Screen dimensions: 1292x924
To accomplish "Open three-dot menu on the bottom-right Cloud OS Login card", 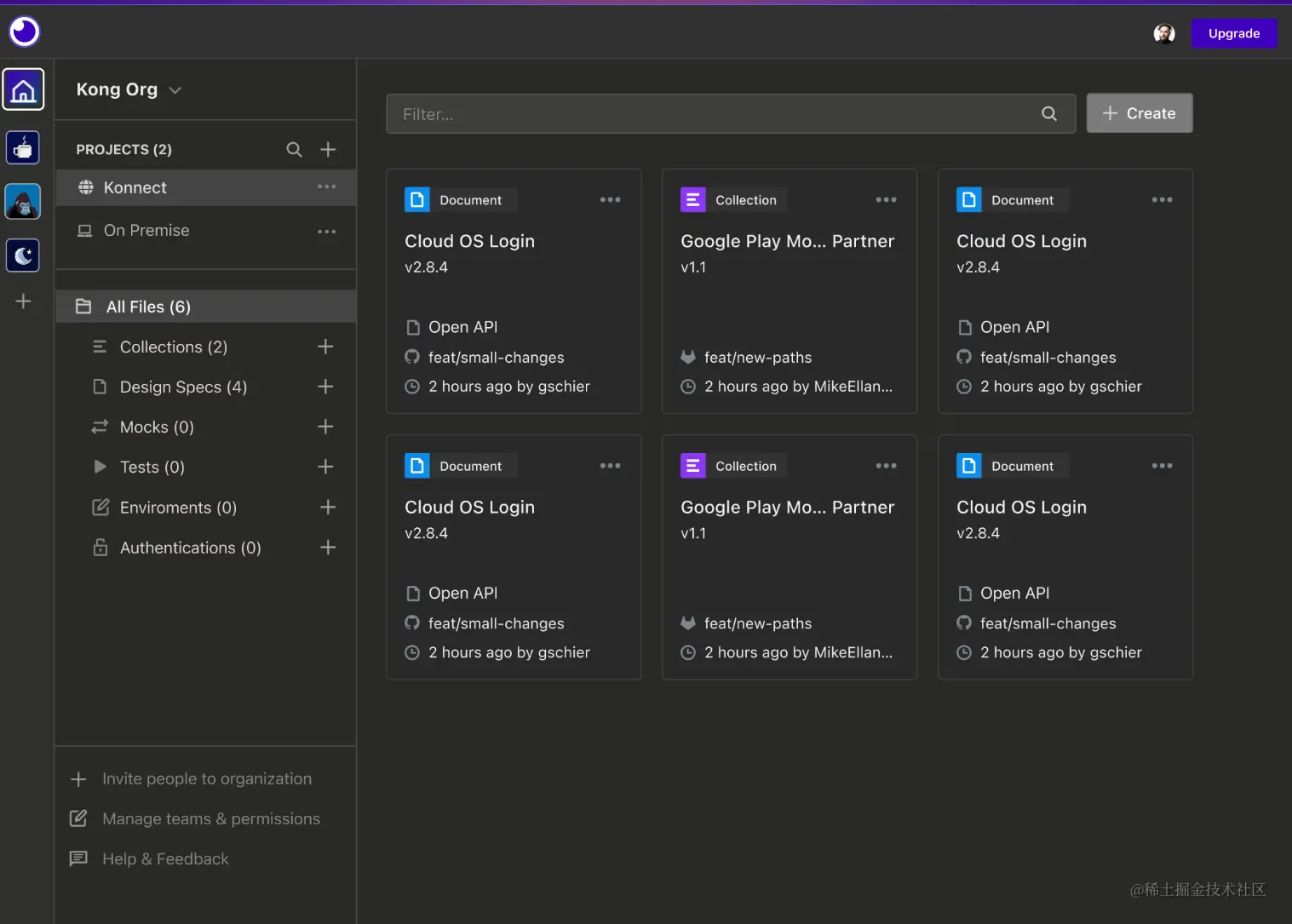I will pos(1162,466).
